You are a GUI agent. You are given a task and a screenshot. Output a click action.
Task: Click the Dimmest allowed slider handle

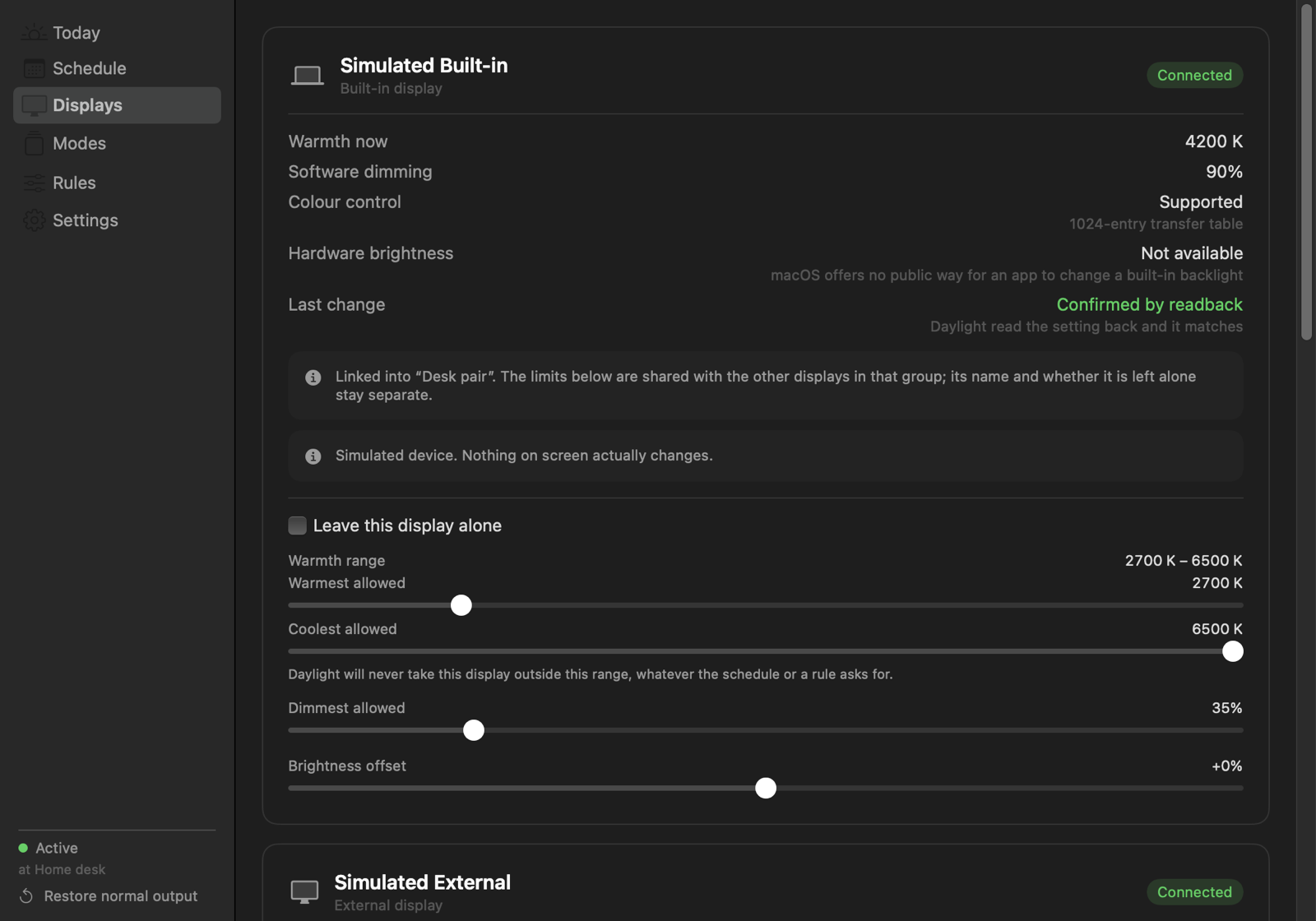click(474, 730)
